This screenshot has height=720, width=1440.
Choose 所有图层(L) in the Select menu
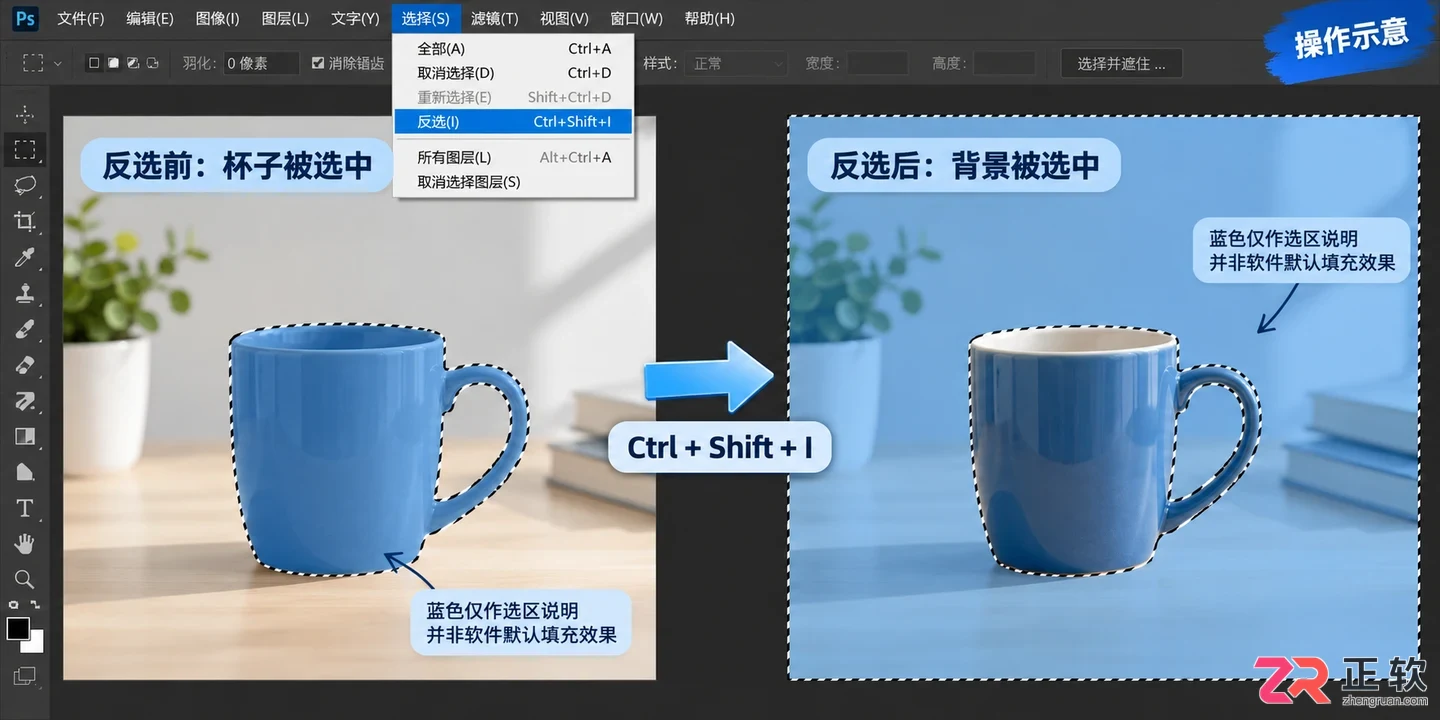coord(513,157)
